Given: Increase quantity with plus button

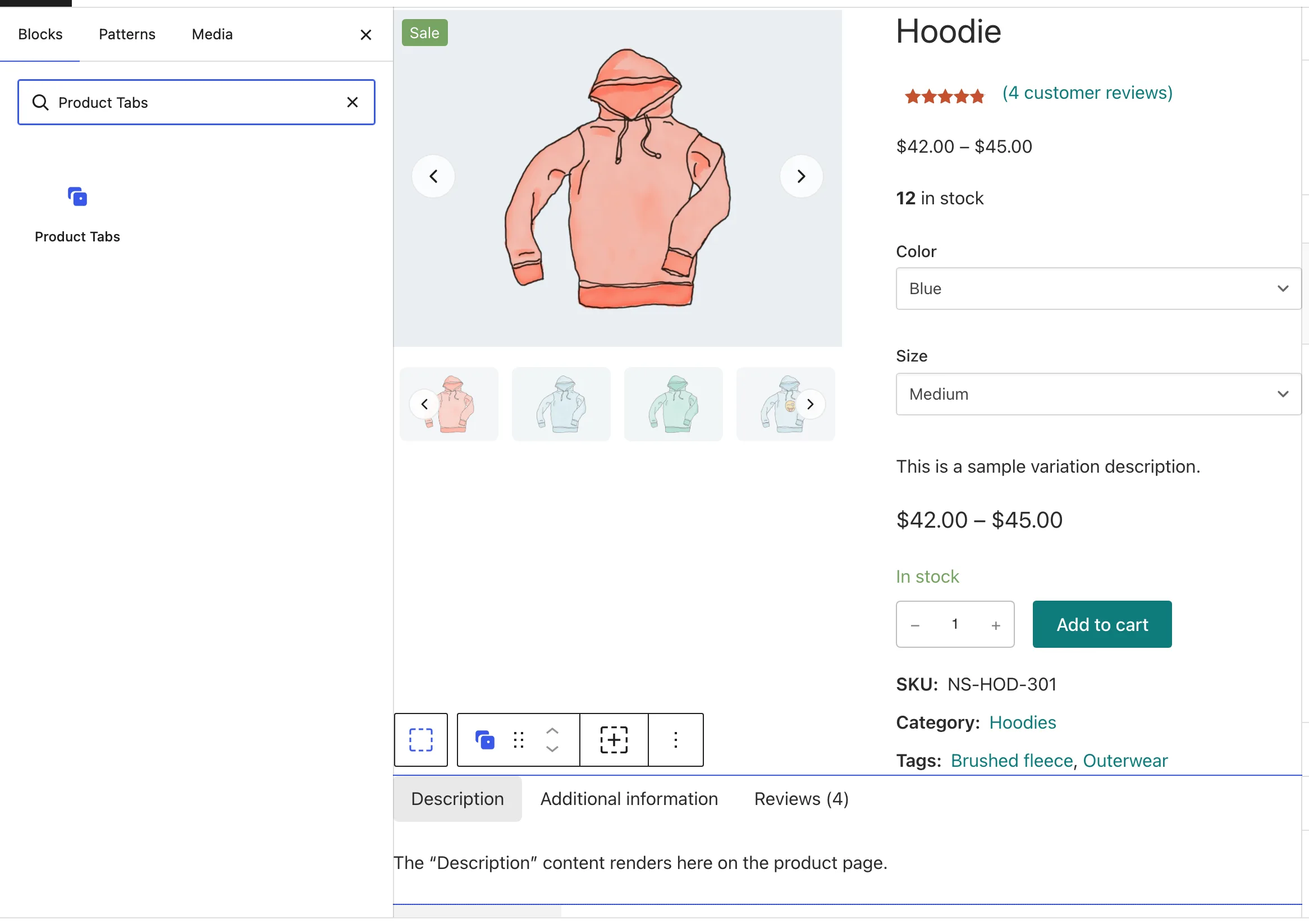Looking at the screenshot, I should click(x=995, y=626).
